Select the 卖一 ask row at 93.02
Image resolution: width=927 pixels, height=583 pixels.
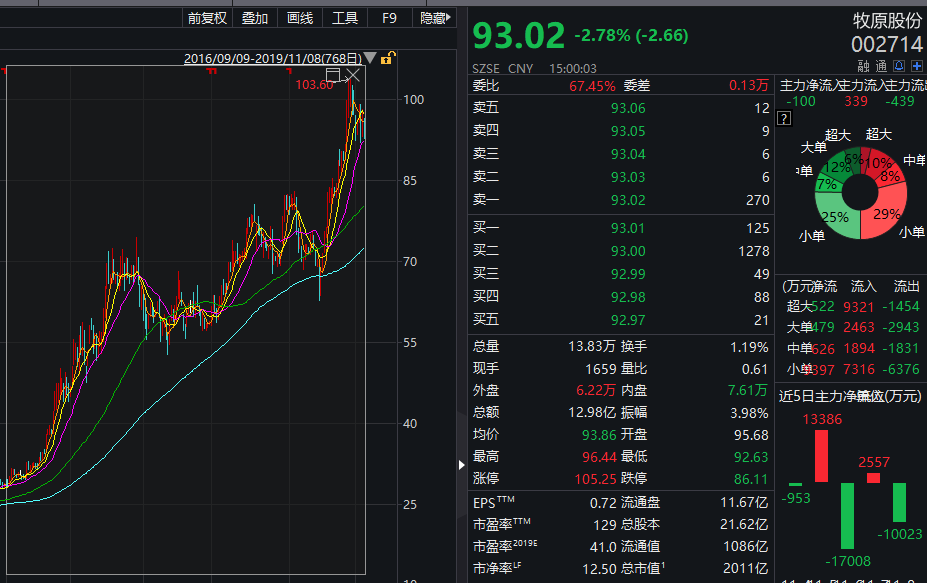coord(621,200)
